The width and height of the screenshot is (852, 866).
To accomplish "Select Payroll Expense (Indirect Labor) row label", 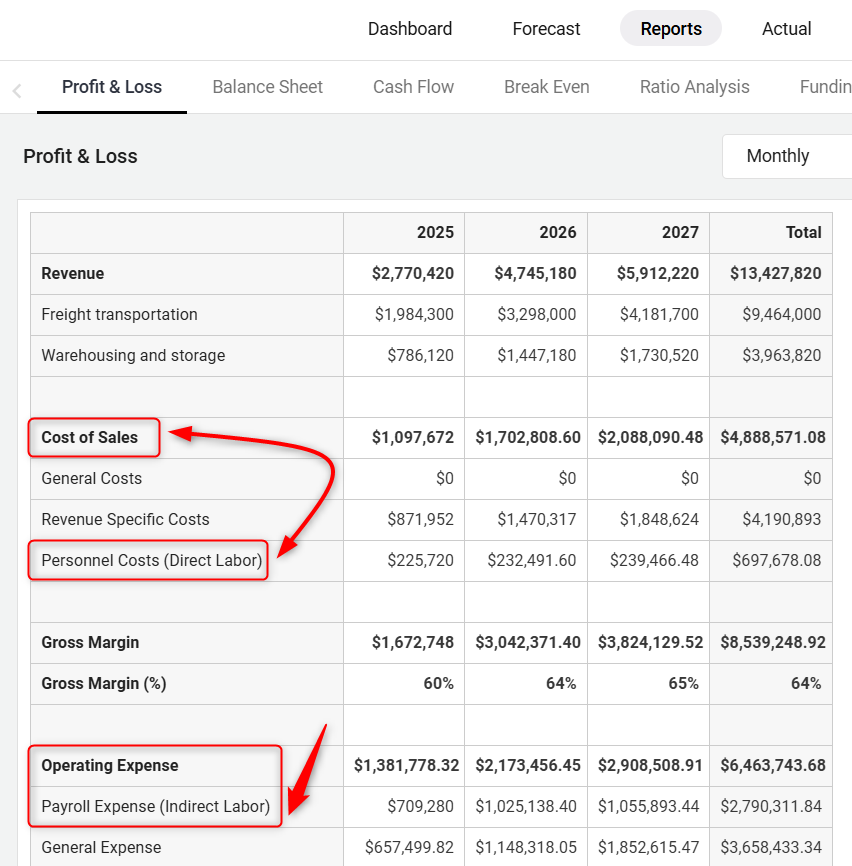I will click(x=156, y=806).
